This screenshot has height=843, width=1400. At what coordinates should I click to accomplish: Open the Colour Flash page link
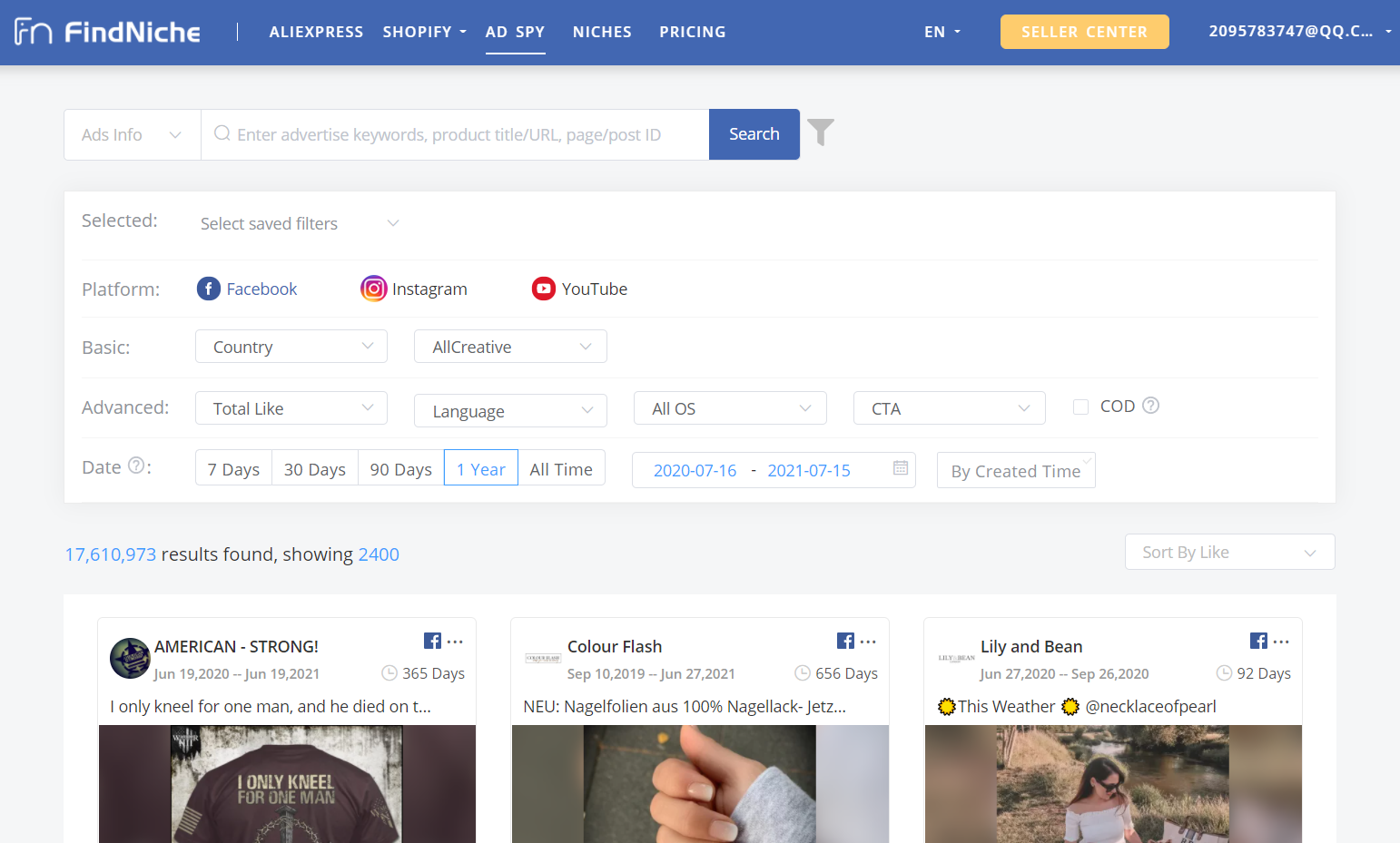[615, 646]
